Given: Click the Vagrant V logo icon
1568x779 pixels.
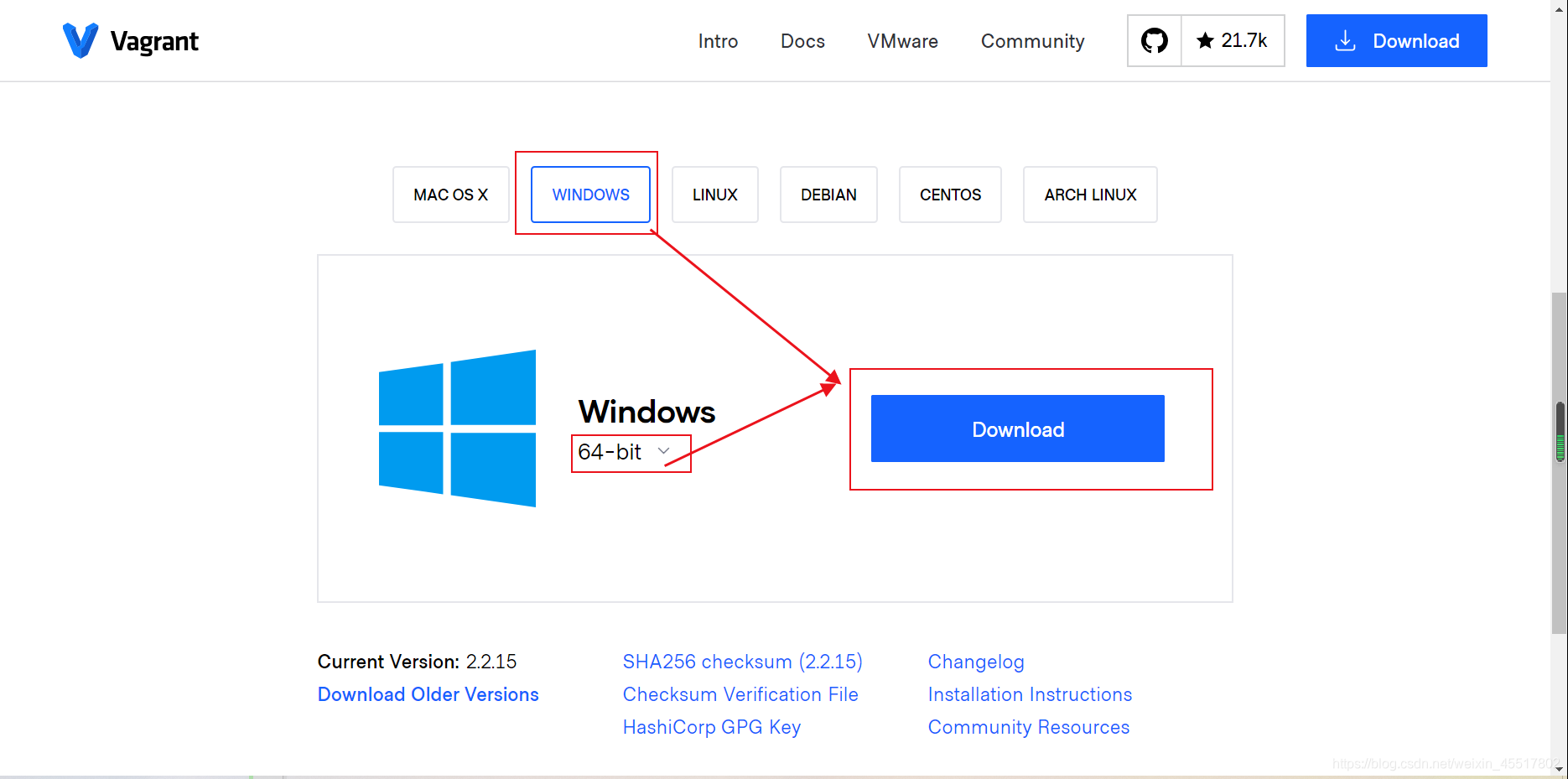Looking at the screenshot, I should [x=80, y=40].
